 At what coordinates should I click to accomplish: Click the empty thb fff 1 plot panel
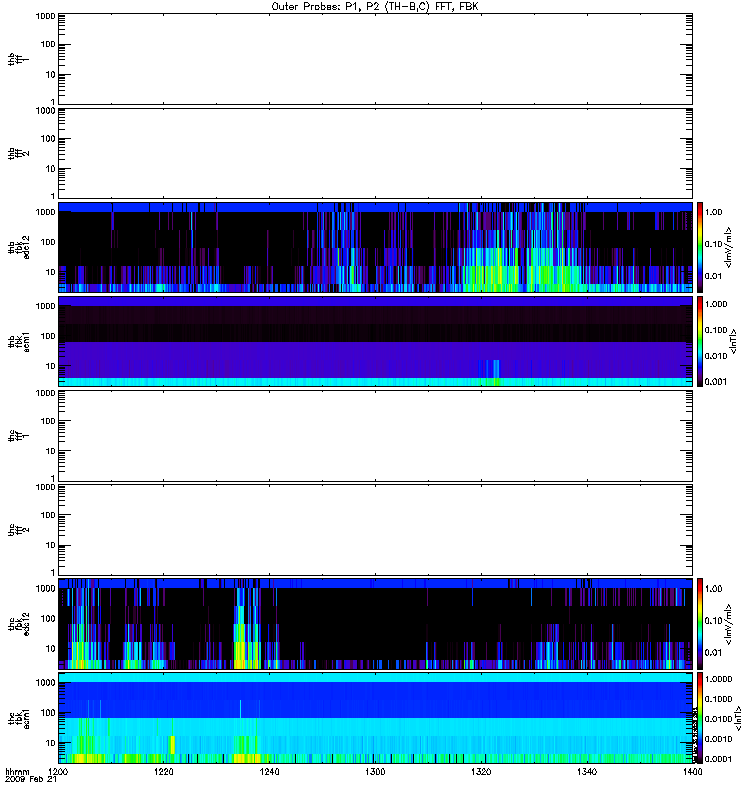[x=375, y=59]
